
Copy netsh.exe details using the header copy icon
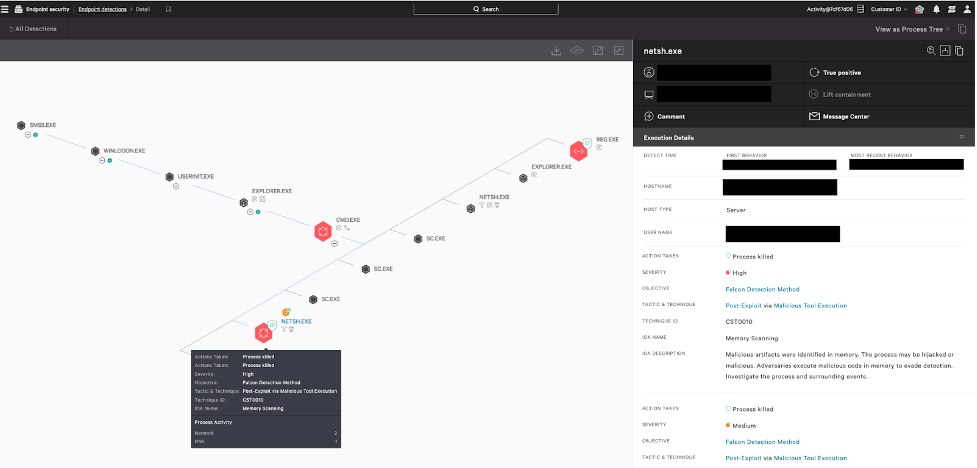(960, 51)
